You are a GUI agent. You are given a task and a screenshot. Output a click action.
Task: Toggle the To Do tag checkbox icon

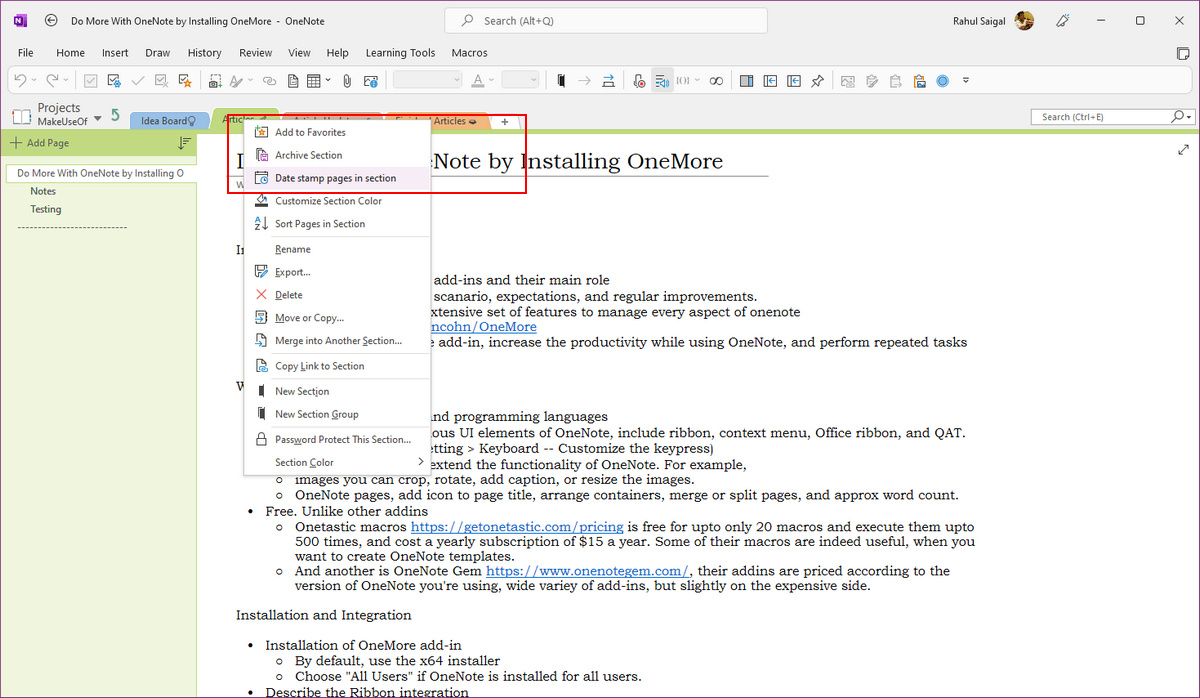coord(90,81)
